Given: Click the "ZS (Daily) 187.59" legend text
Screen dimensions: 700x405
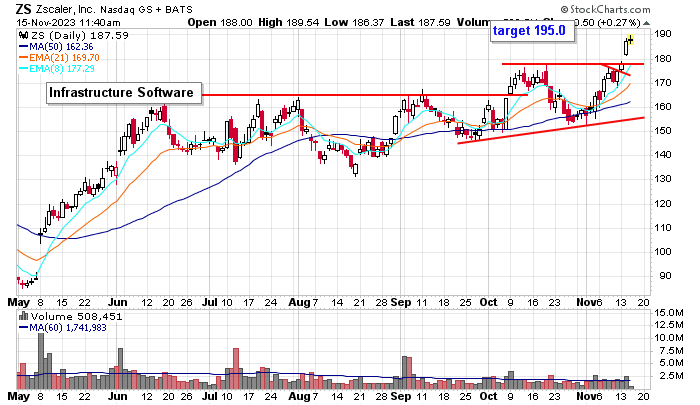Looking at the screenshot, I should coord(79,35).
